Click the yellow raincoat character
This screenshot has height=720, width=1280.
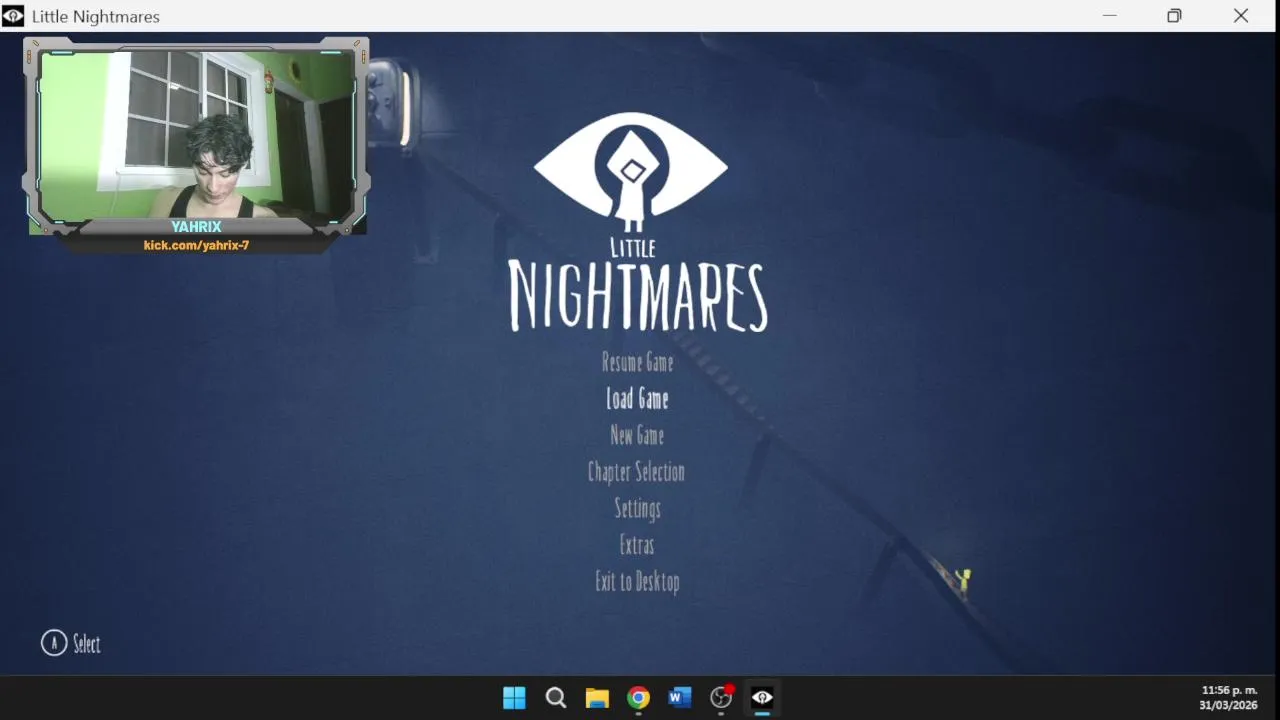click(963, 580)
